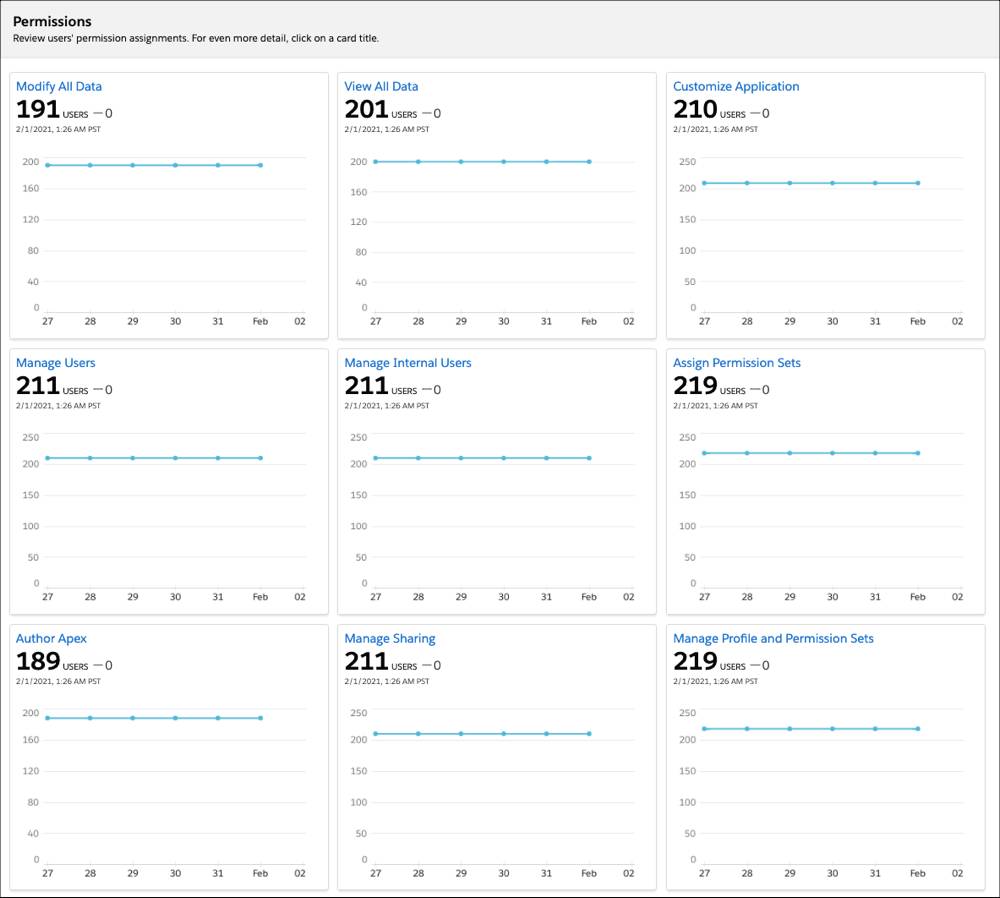Click the 191 users count in Modify All Data
Screen dimensions: 1000x898
(x=38, y=110)
